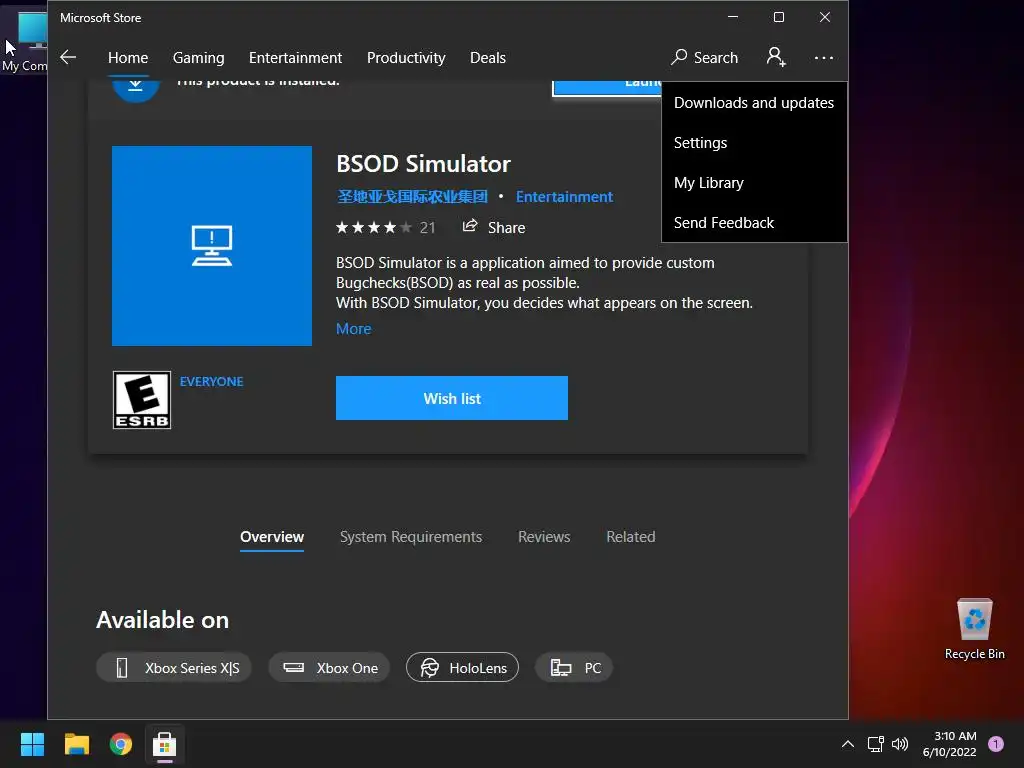Click the Wish list button

[452, 398]
